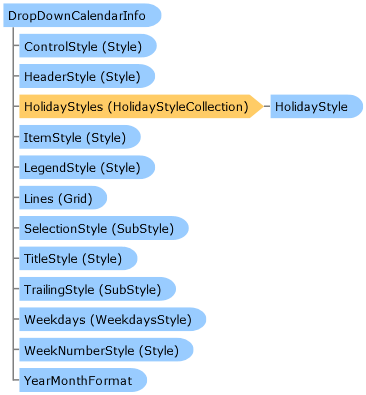Click the word HolidayStyleCollection in parentheses
Image resolution: width=366 pixels, height=395 pixels.
[x=178, y=107]
